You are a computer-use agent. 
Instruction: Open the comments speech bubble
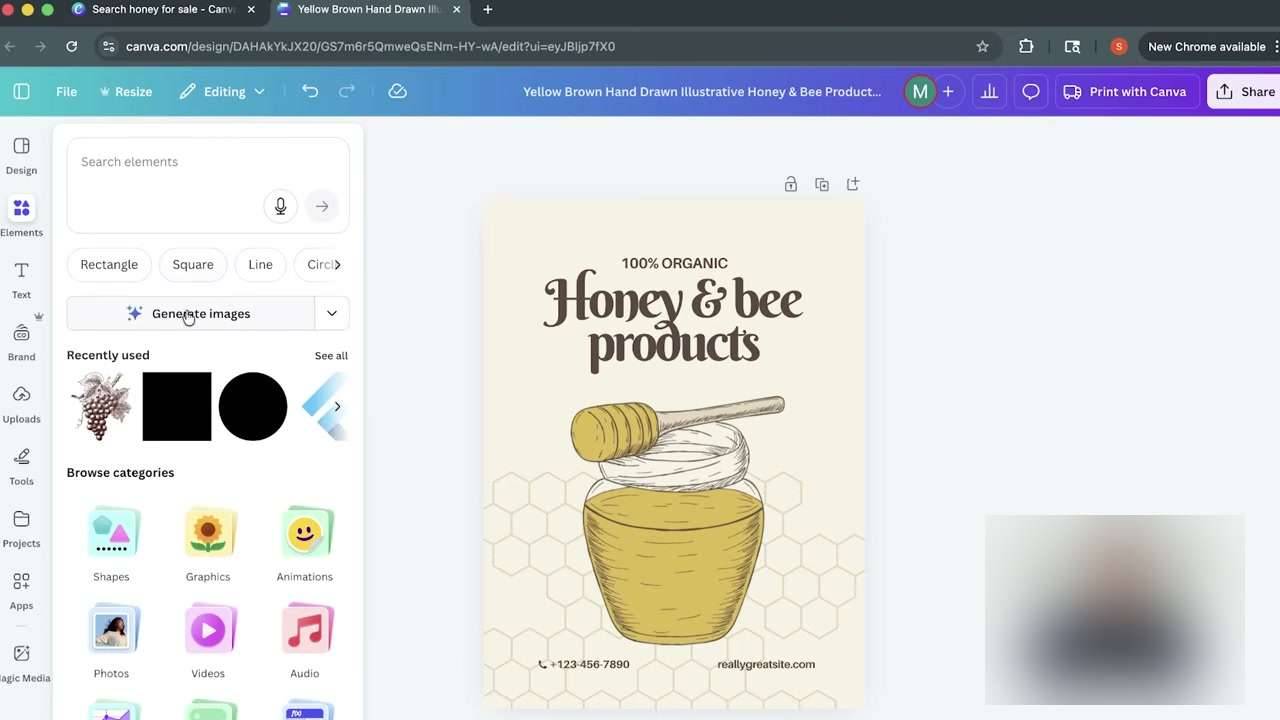click(x=1030, y=91)
